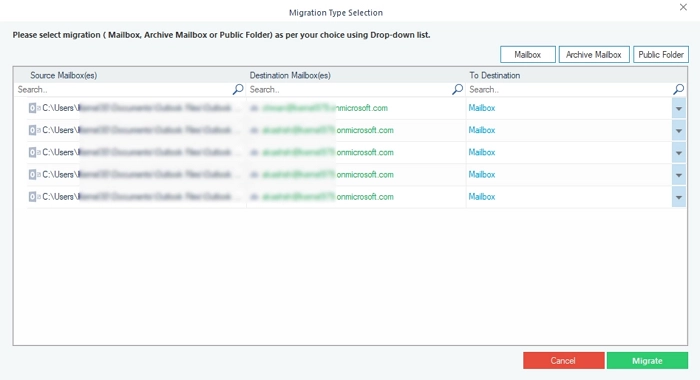
Task: Click the Mailbox button at top
Action: (528, 54)
